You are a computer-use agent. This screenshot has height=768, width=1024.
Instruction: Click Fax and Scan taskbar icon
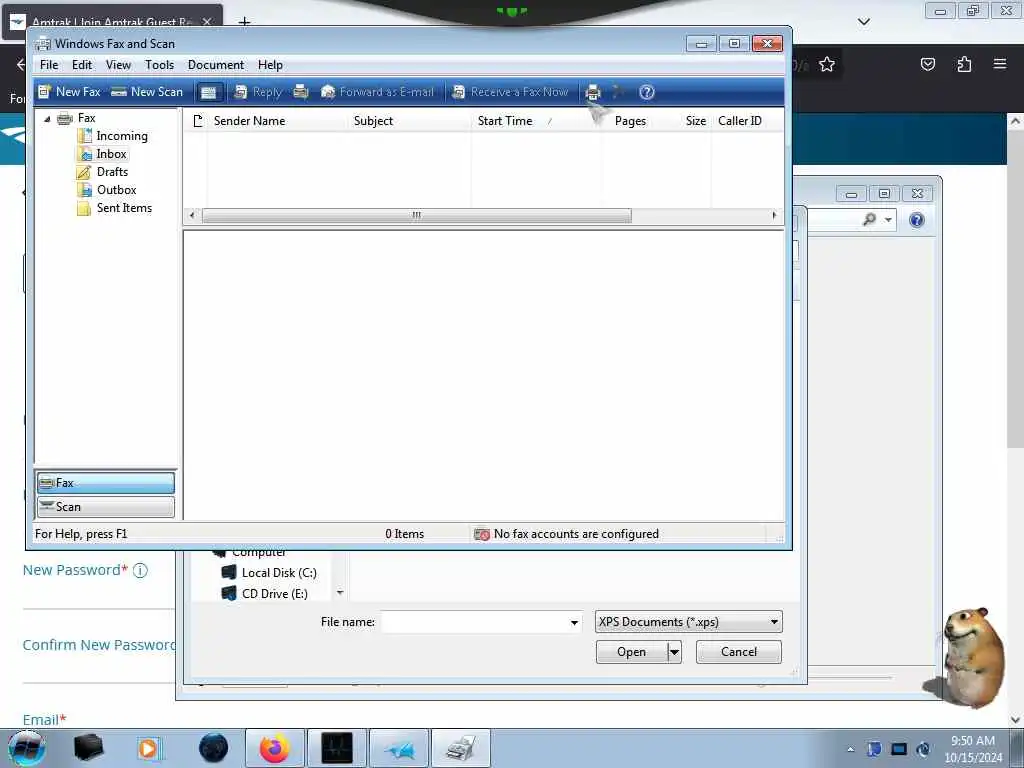[461, 748]
